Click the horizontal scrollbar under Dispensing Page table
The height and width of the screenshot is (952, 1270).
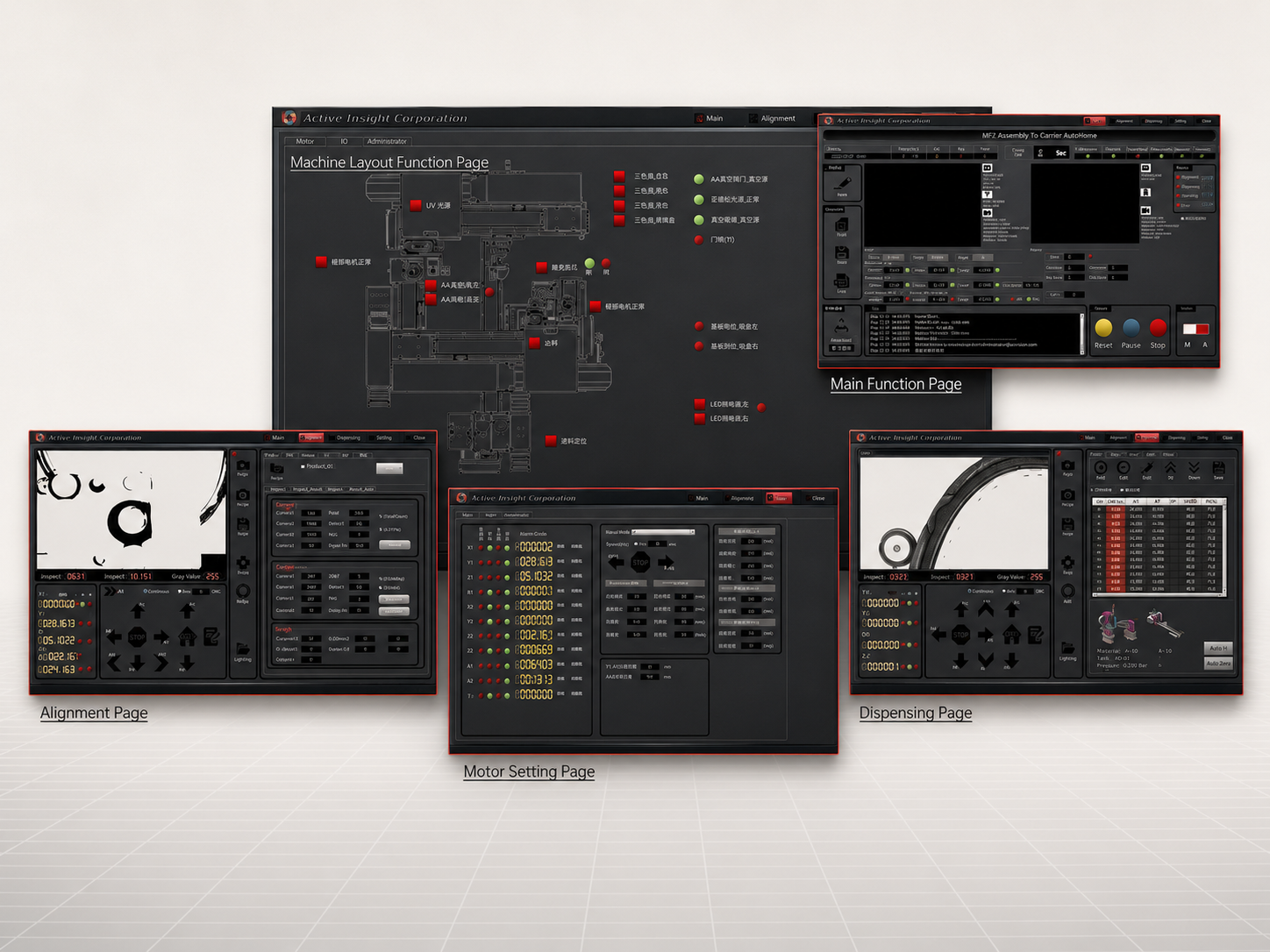pyautogui.click(x=1157, y=595)
